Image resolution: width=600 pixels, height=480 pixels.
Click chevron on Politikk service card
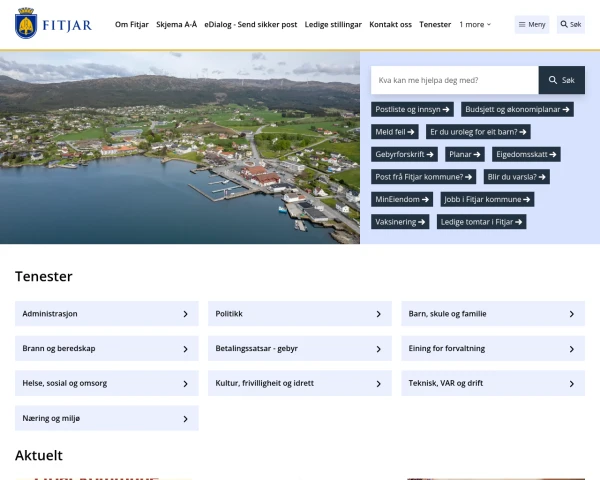click(x=378, y=314)
